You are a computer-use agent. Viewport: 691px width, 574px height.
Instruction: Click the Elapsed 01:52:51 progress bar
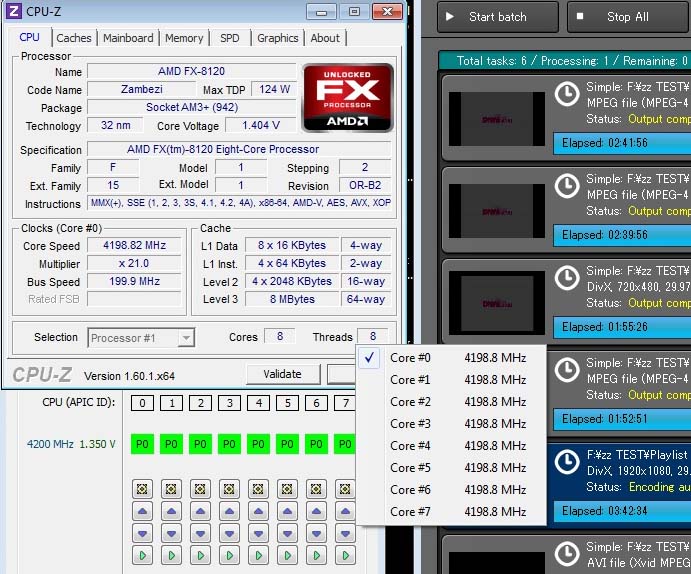[x=622, y=418]
